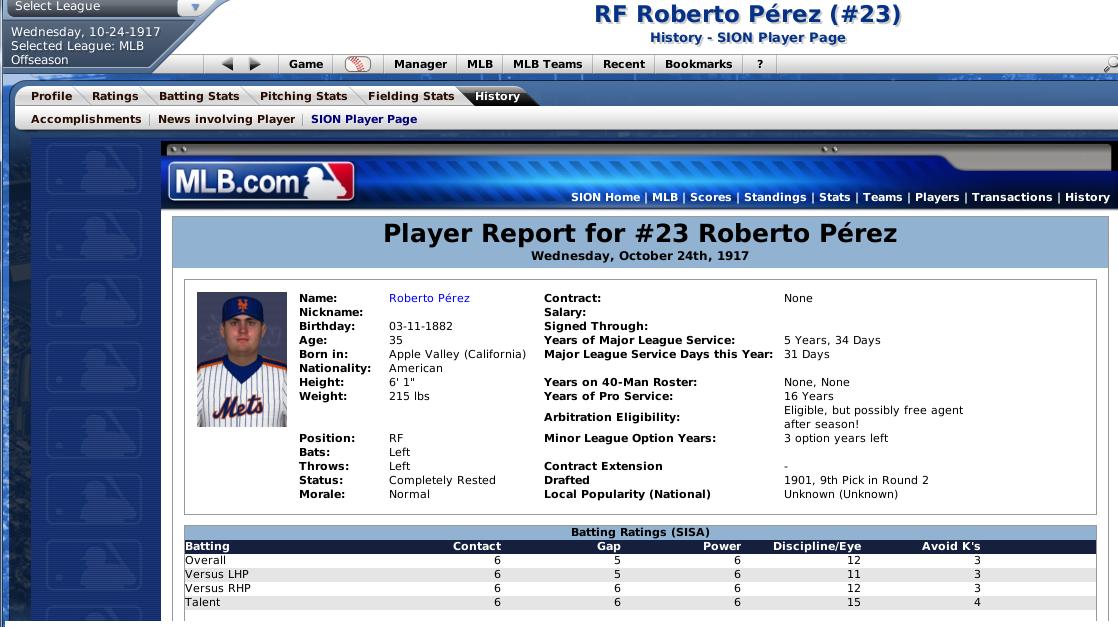Switch to the Batting Stats tab

coord(199,96)
